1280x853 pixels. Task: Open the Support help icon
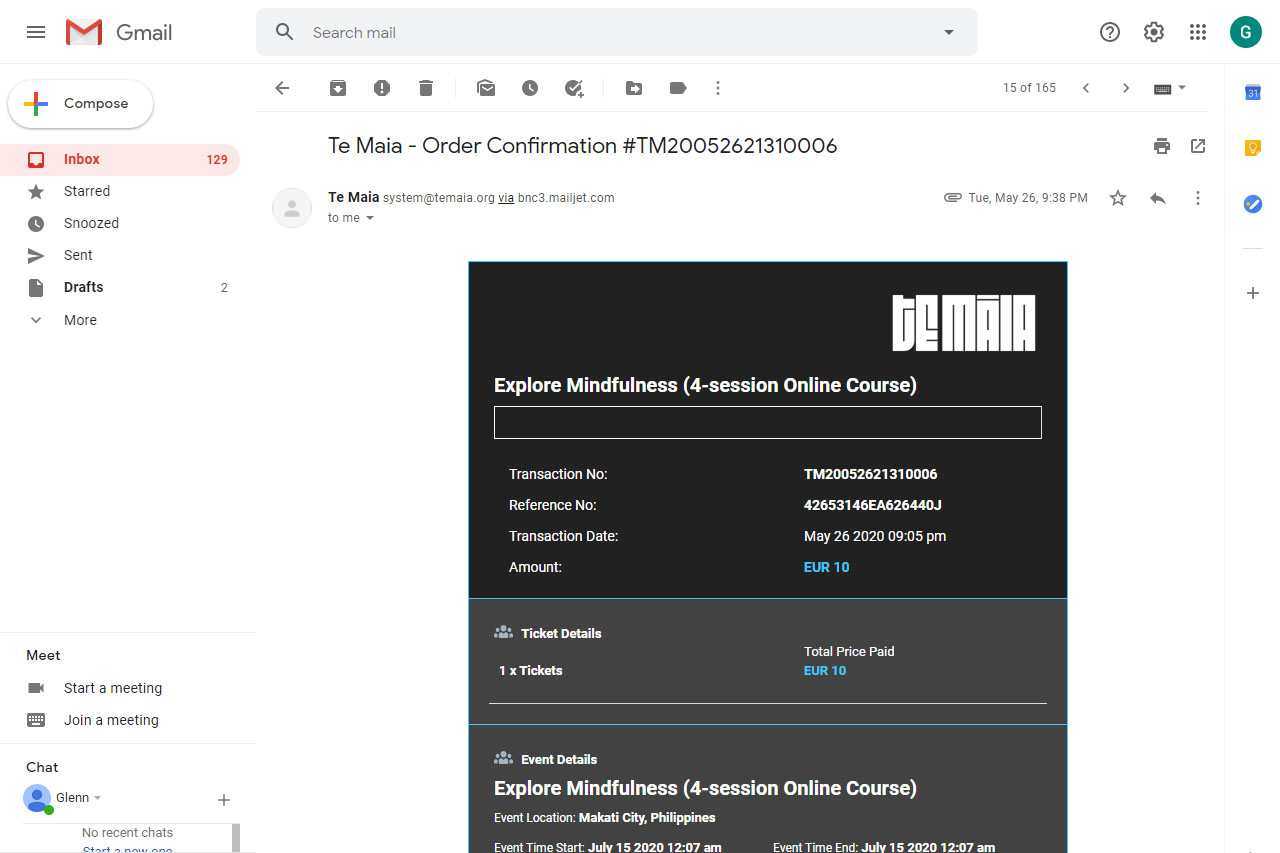(1110, 32)
